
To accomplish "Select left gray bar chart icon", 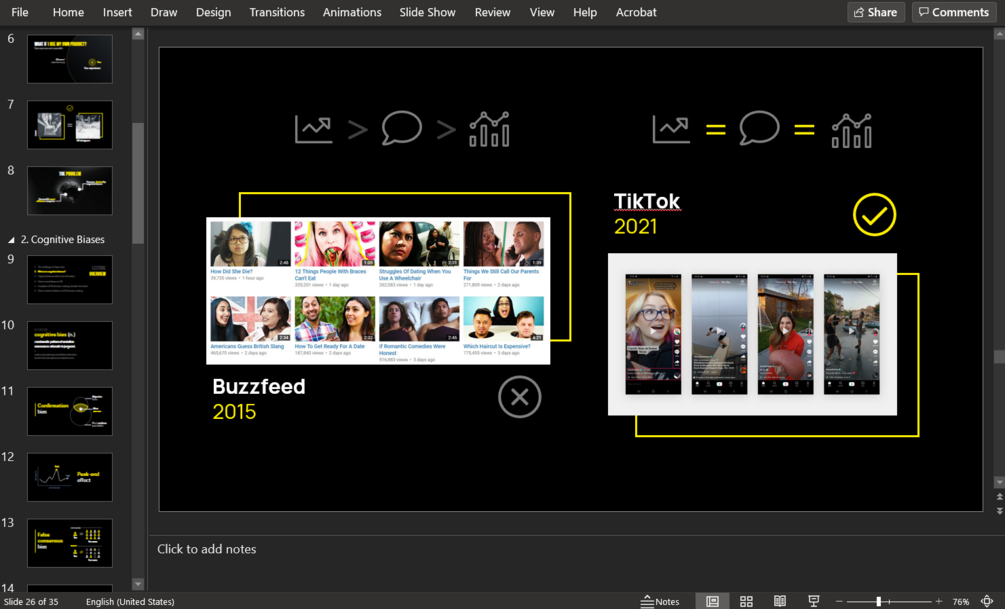I will pos(489,129).
